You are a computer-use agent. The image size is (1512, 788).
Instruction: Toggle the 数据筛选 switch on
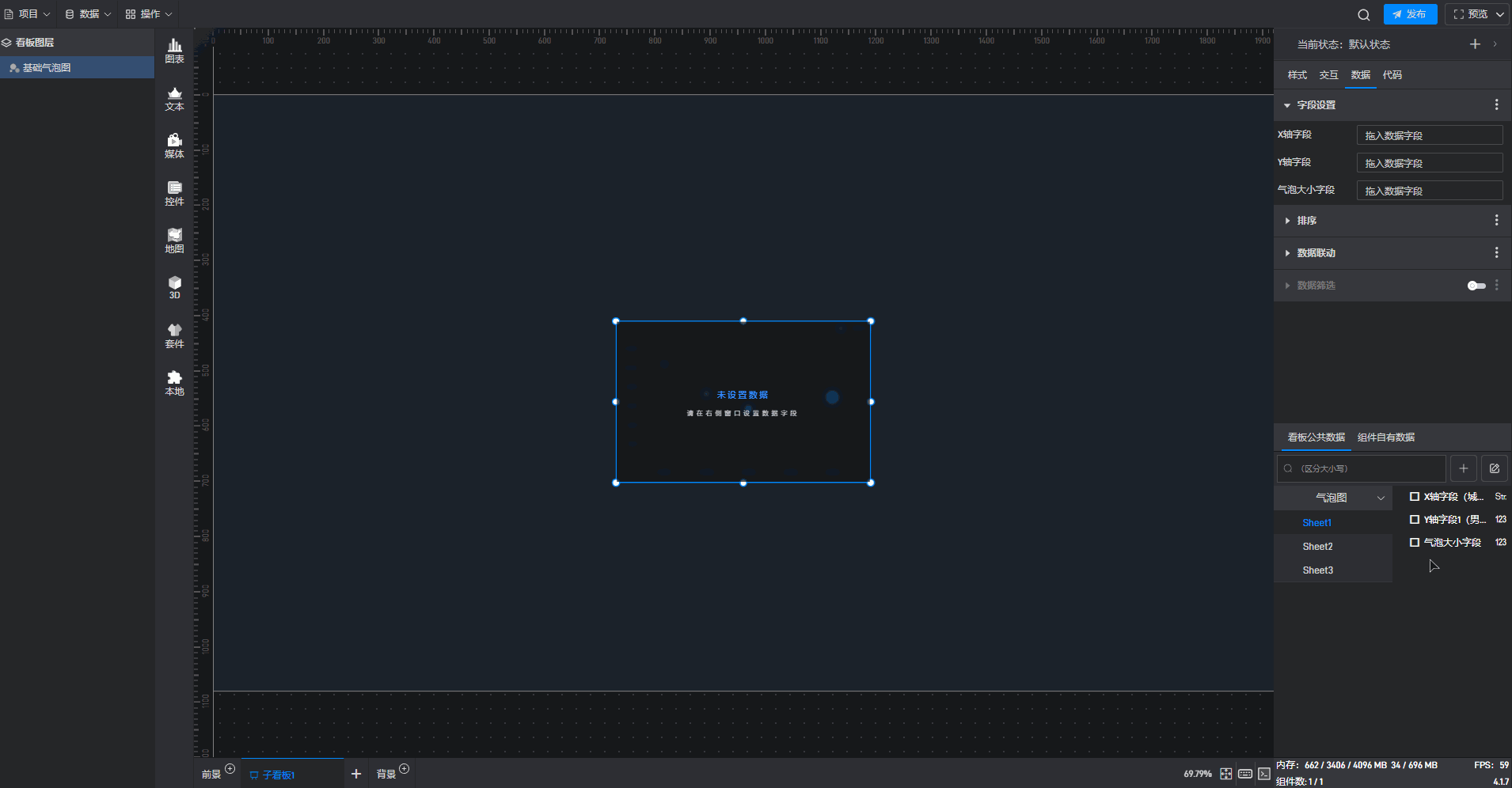1476,286
